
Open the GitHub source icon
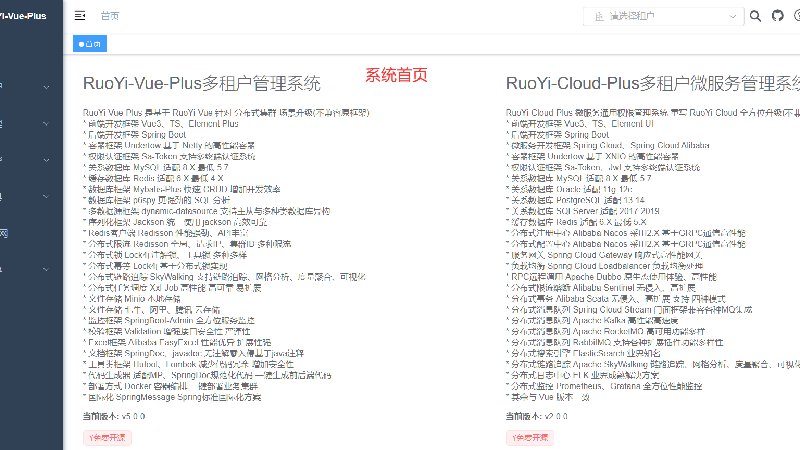pyautogui.click(x=778, y=16)
